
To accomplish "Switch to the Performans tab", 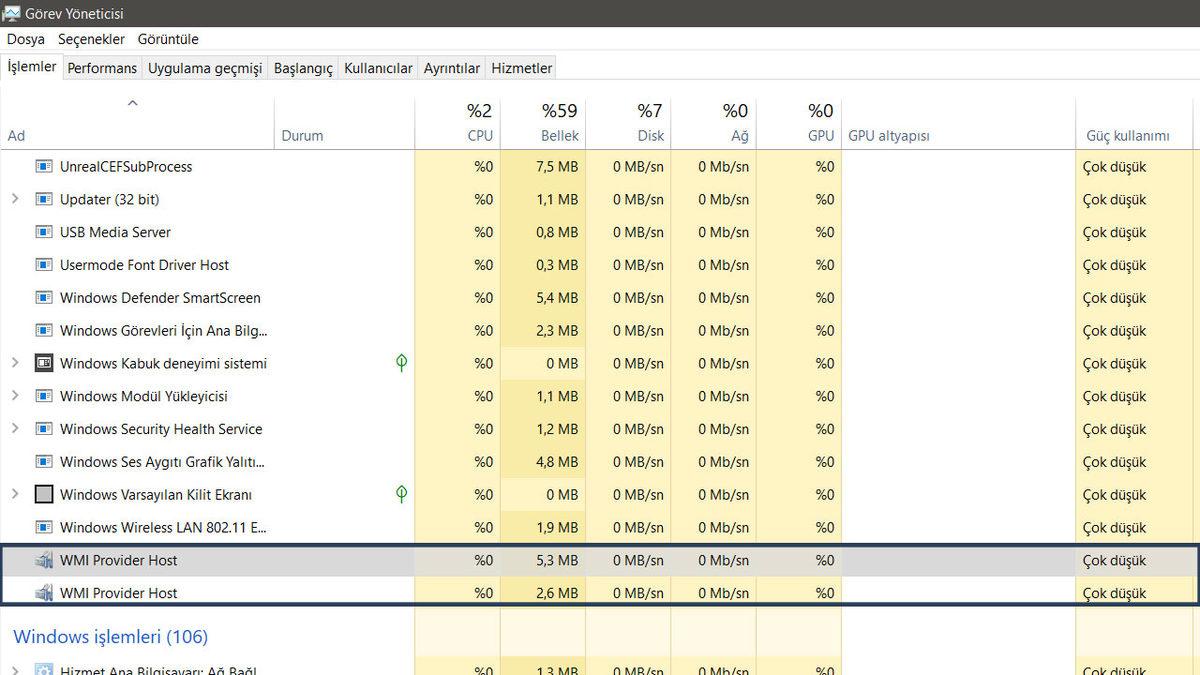I will click(x=101, y=67).
